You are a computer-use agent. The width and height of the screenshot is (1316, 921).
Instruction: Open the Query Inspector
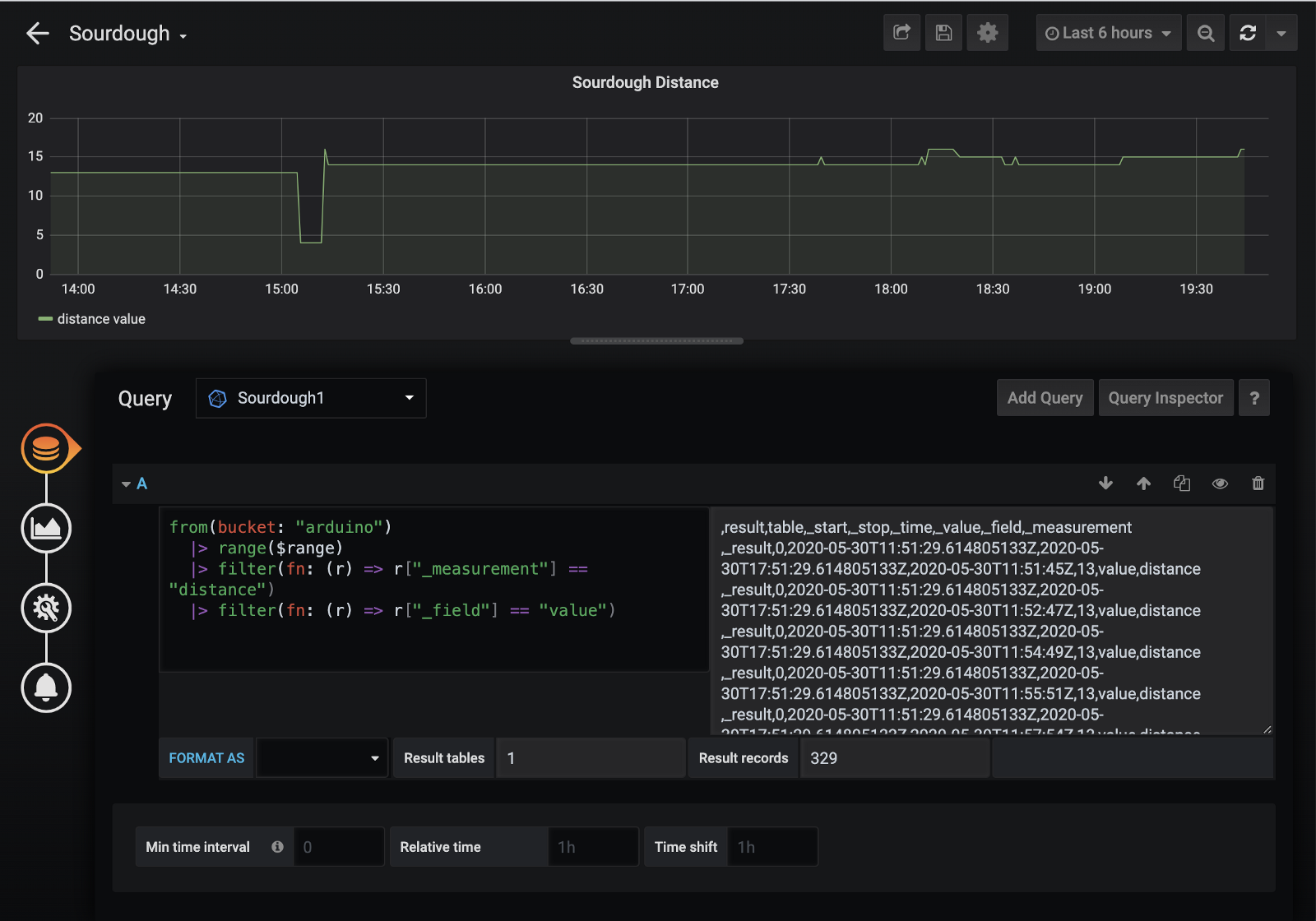click(x=1165, y=398)
